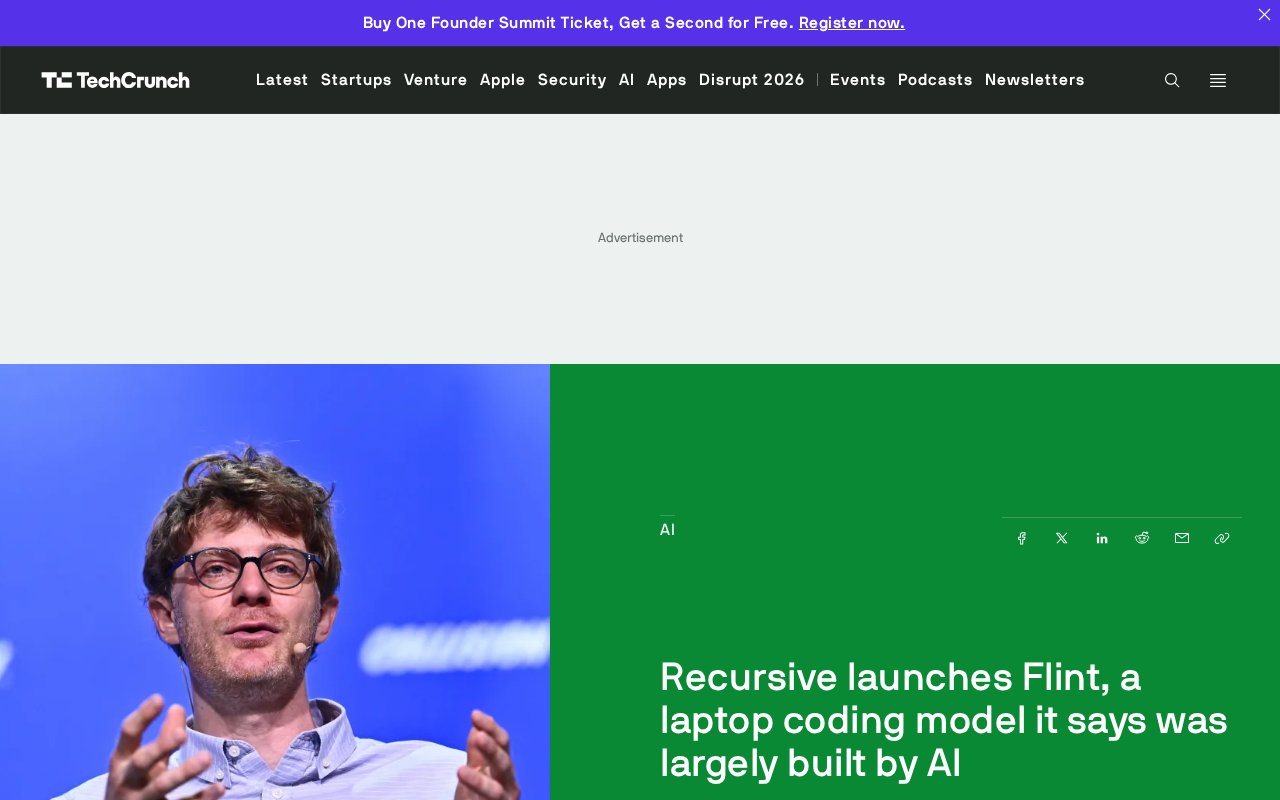Open the Newsletters page
The image size is (1280, 800).
(1035, 80)
